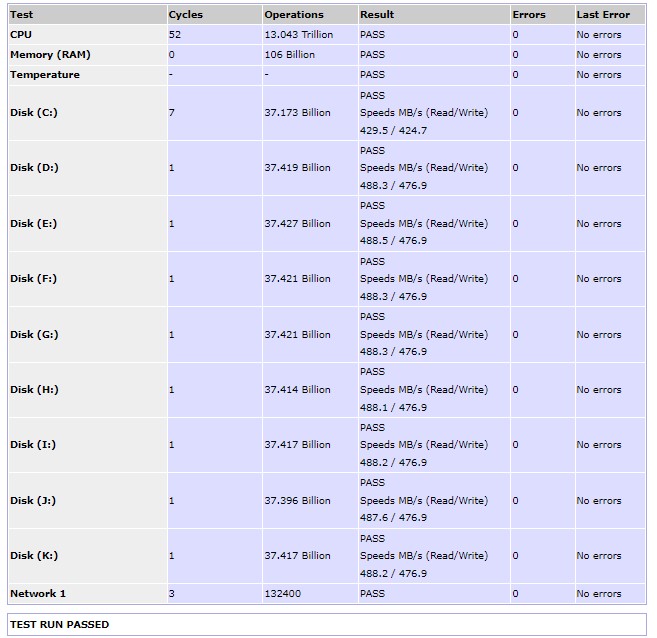The image size is (657, 638).
Task: Click the 429.5 / 424.7 speed value
Action: click(393, 131)
